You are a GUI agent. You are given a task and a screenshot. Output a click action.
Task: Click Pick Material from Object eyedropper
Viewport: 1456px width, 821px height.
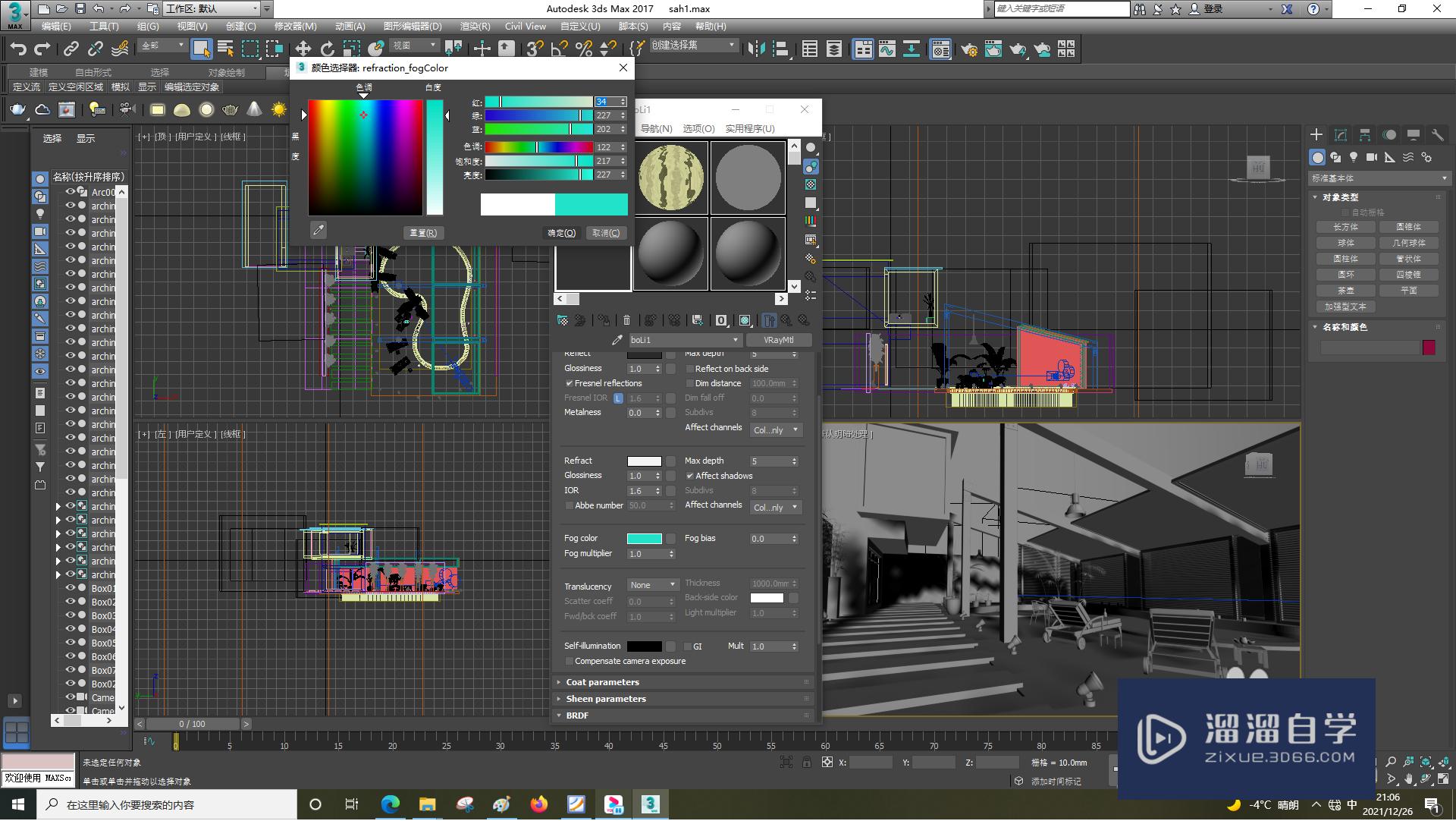pos(617,340)
